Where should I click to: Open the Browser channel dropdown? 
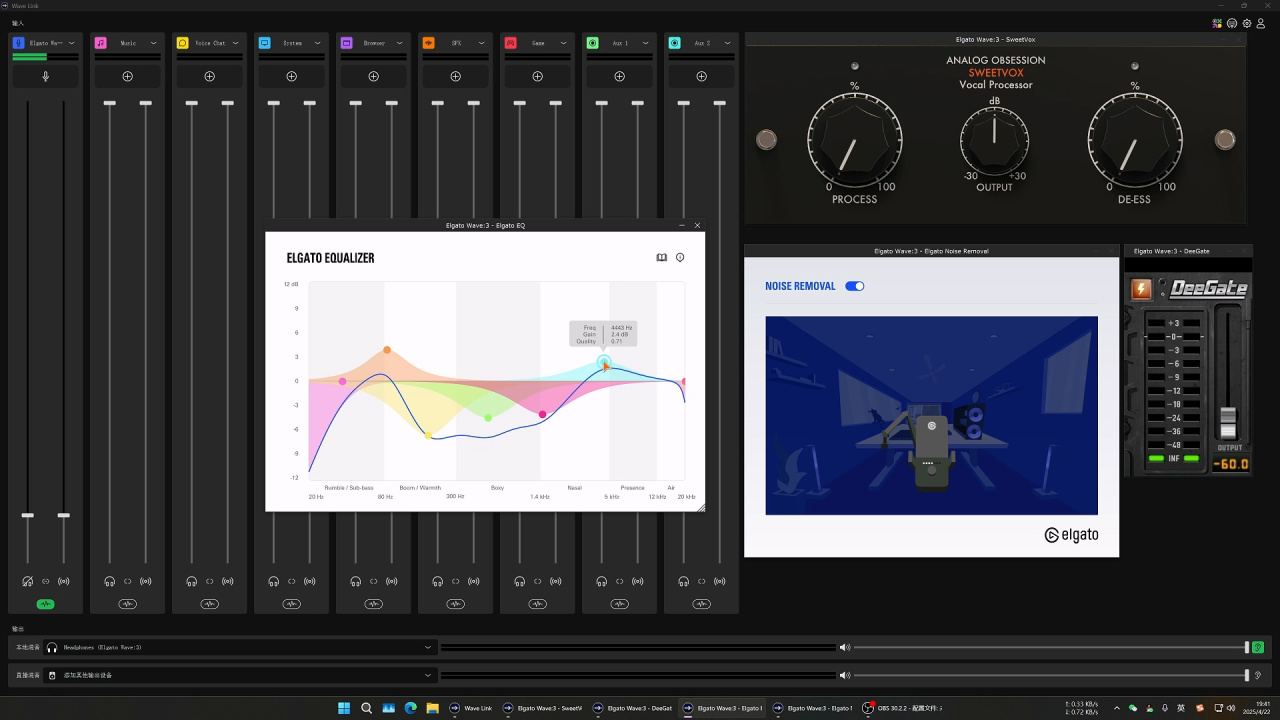click(x=399, y=43)
